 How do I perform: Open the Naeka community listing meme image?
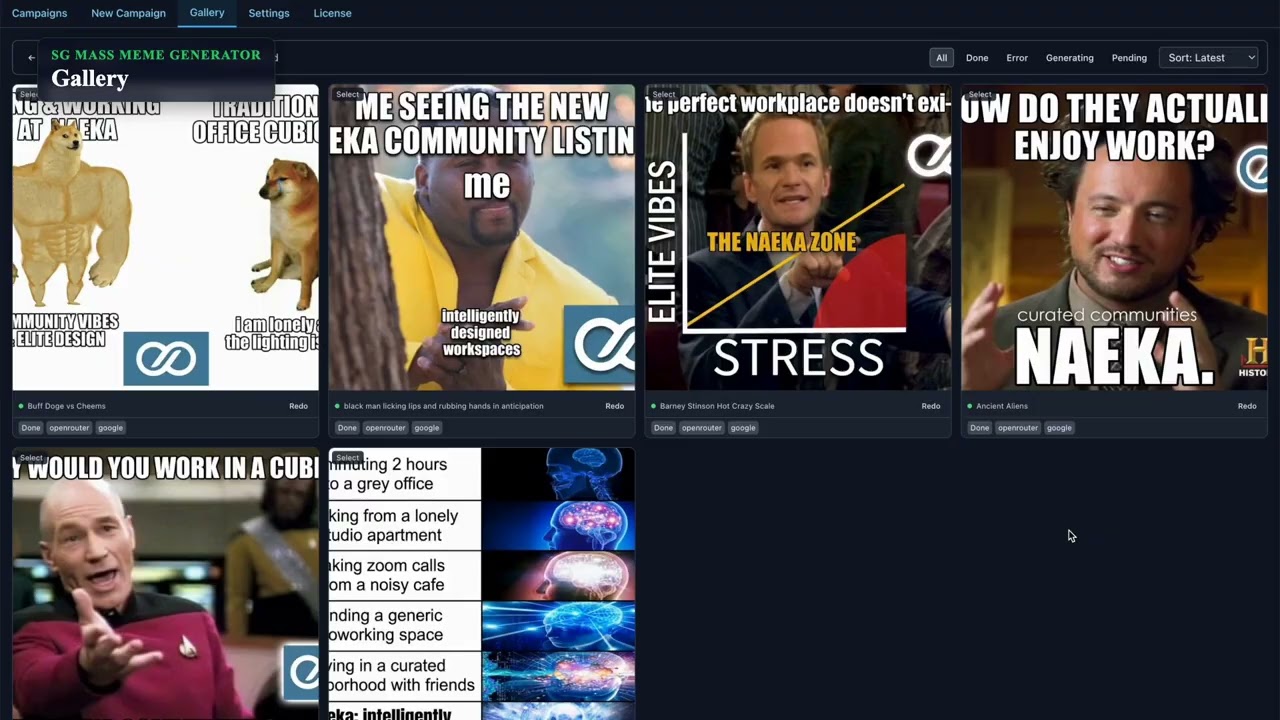click(x=482, y=238)
